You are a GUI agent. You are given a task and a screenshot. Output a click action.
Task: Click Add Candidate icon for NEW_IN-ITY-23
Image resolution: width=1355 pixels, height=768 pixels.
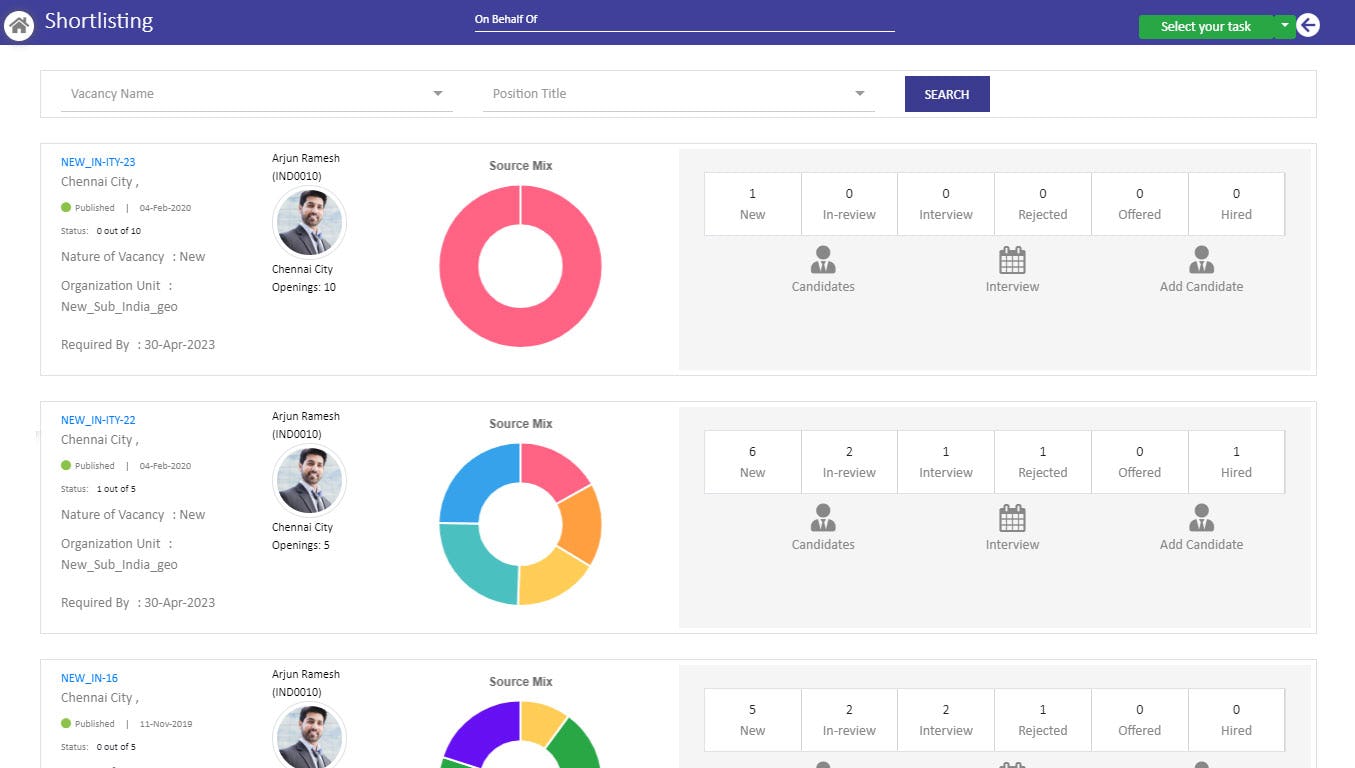(x=1201, y=260)
